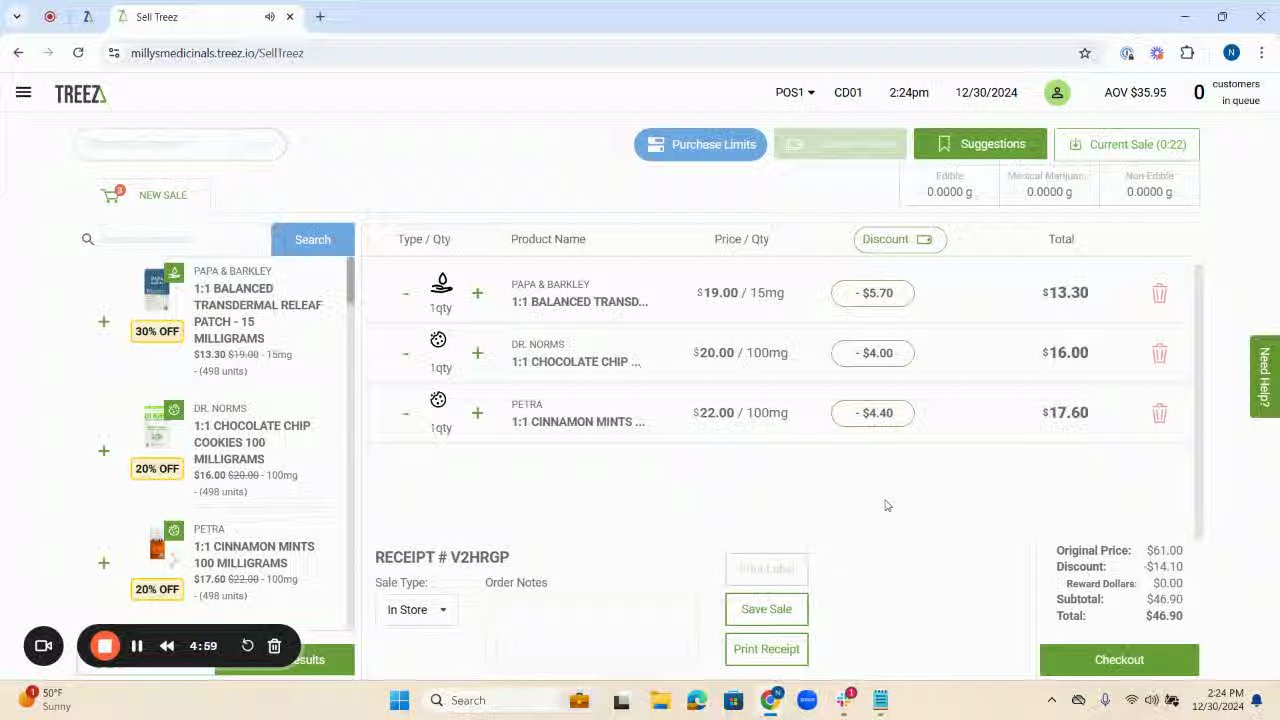
Task: Toggle the recorder camera button
Action: 43,646
